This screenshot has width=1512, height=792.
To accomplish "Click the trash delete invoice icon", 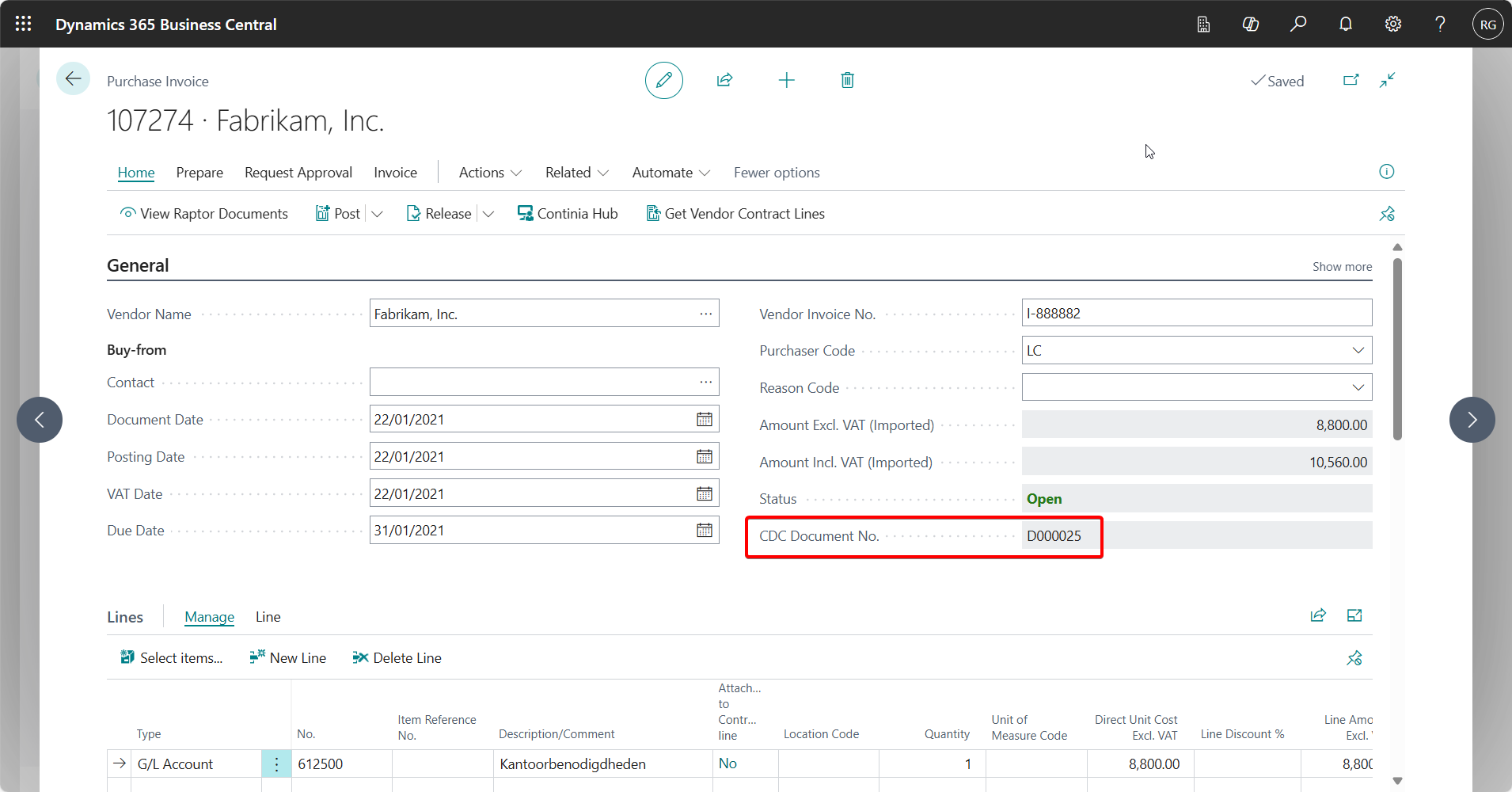I will (x=847, y=80).
